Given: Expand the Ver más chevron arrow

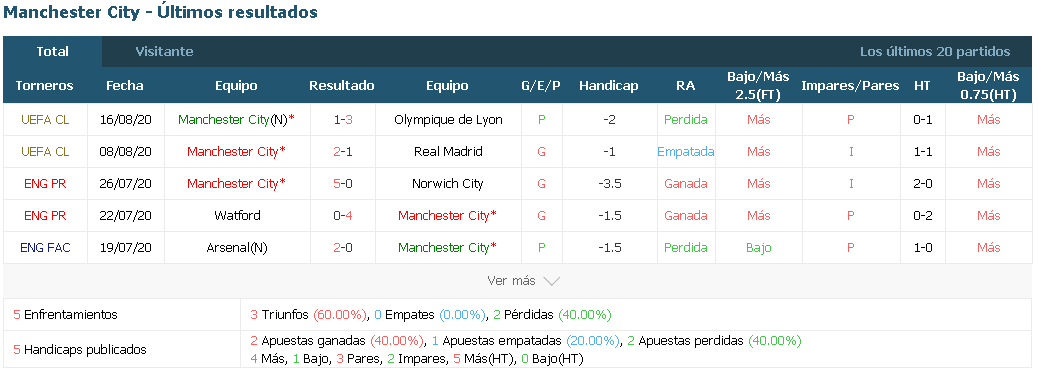Looking at the screenshot, I should pyautogui.click(x=551, y=281).
